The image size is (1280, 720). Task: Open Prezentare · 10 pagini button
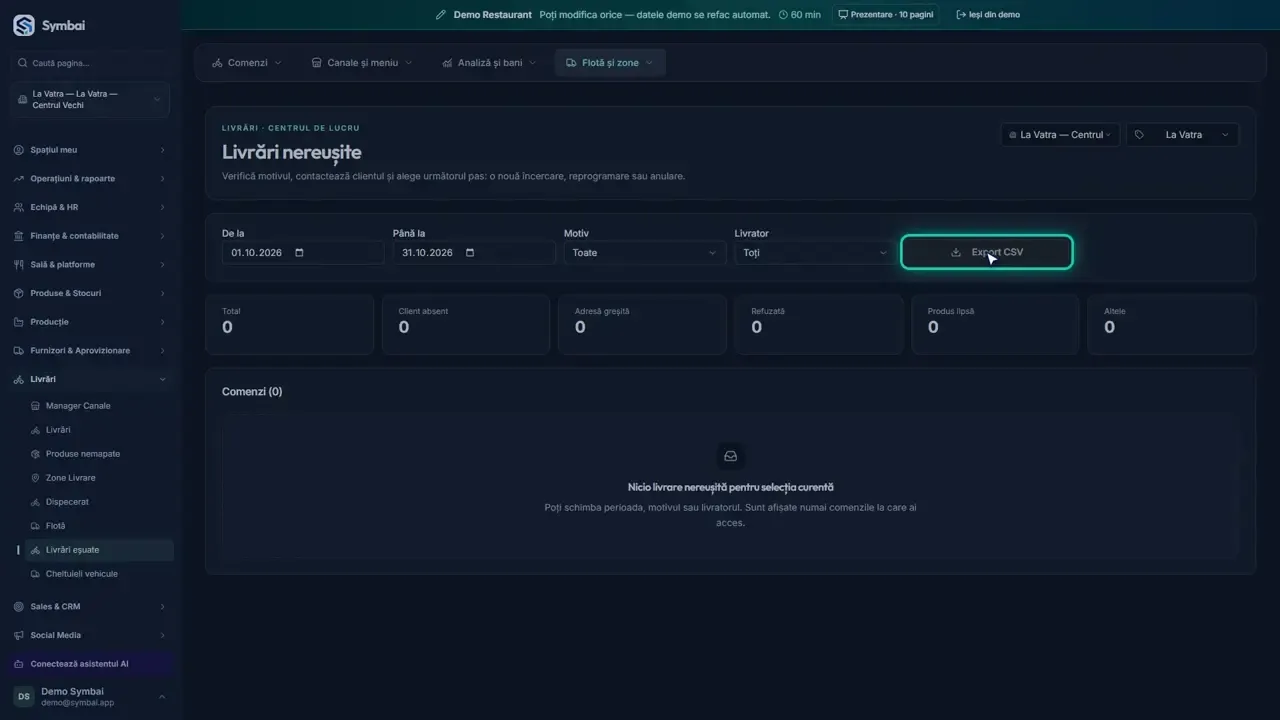[x=885, y=15]
